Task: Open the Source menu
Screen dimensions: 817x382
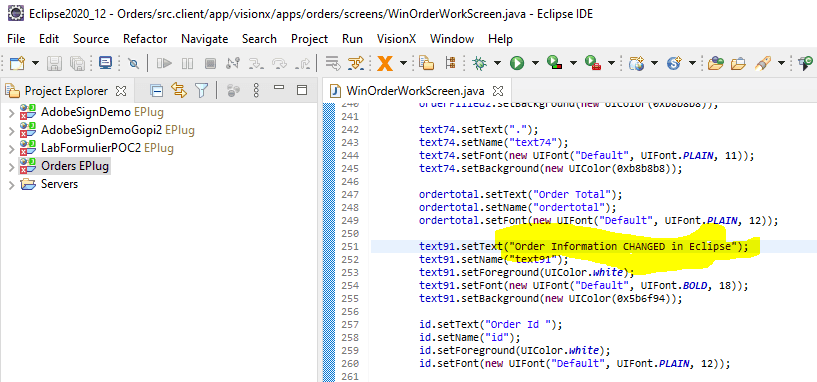Action: click(91, 39)
